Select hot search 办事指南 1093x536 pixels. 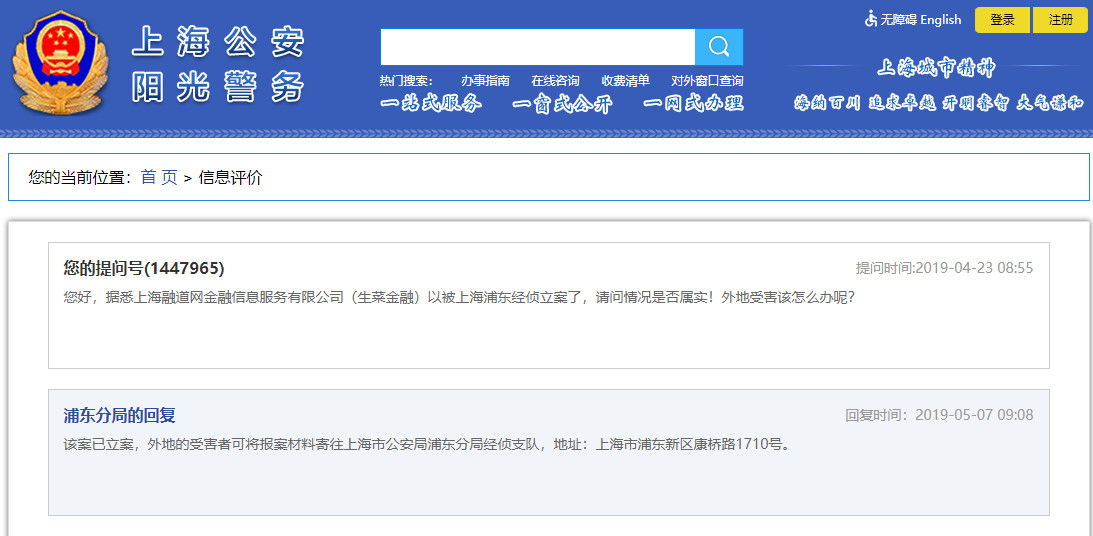(x=485, y=80)
